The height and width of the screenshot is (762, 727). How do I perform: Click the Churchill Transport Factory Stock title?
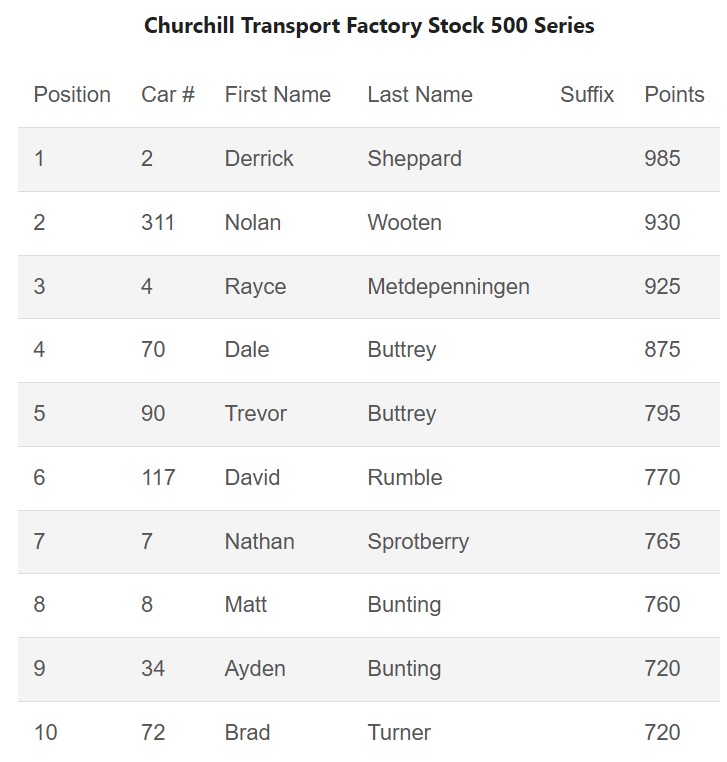(x=369, y=26)
